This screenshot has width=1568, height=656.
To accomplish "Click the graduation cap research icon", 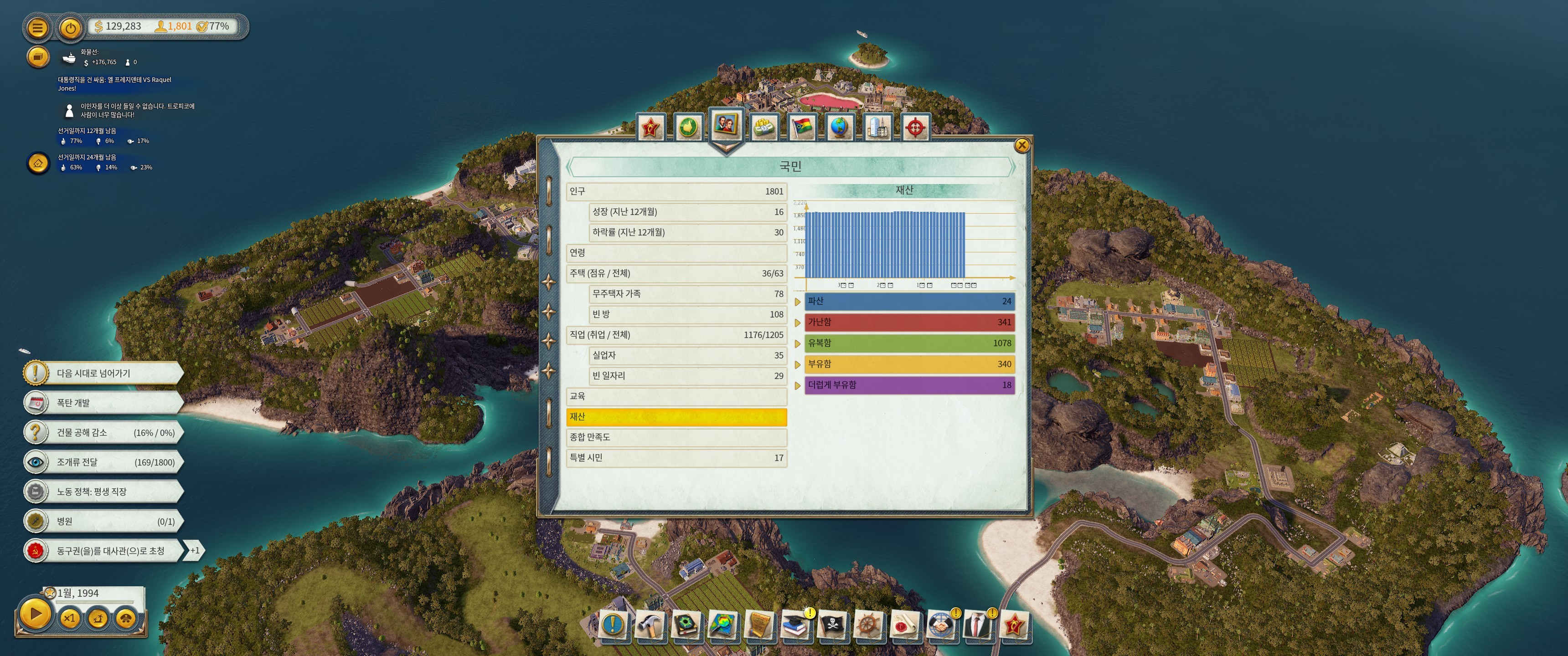I will [x=795, y=625].
